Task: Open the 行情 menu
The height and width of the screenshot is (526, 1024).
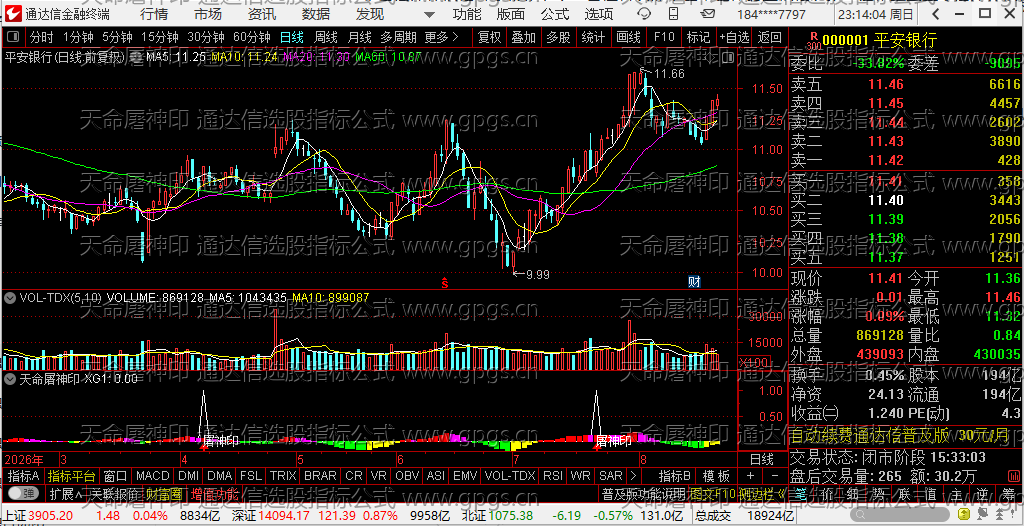Action: coord(153,14)
